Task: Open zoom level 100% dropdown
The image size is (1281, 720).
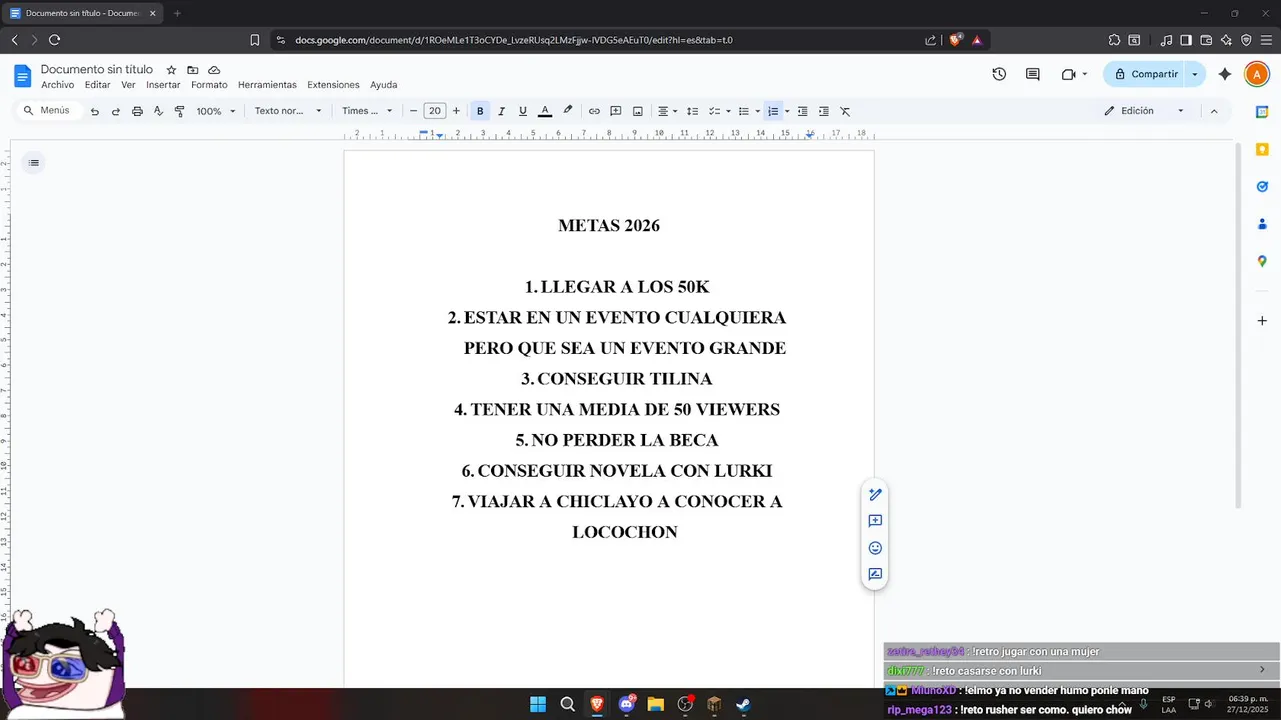Action: tap(216, 111)
